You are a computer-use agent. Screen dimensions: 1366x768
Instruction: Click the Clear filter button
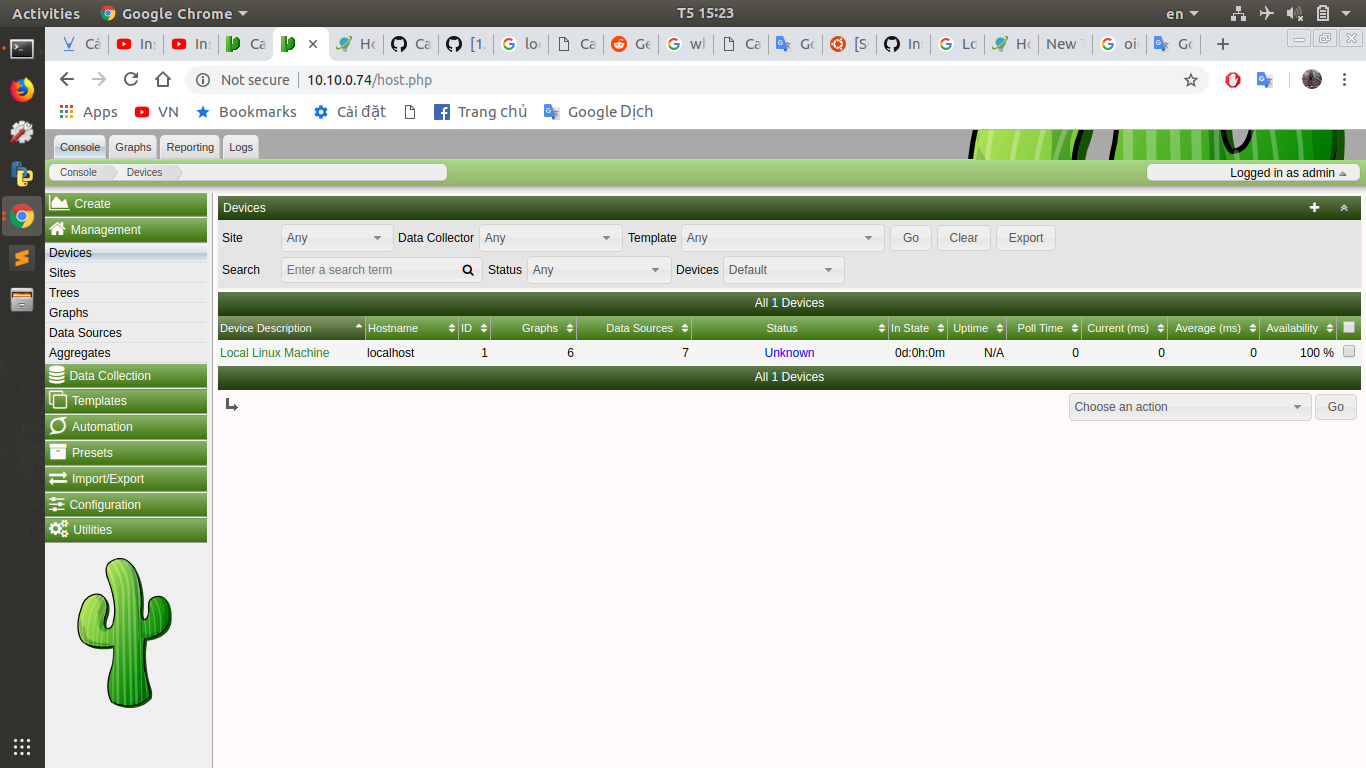pyautogui.click(x=963, y=238)
